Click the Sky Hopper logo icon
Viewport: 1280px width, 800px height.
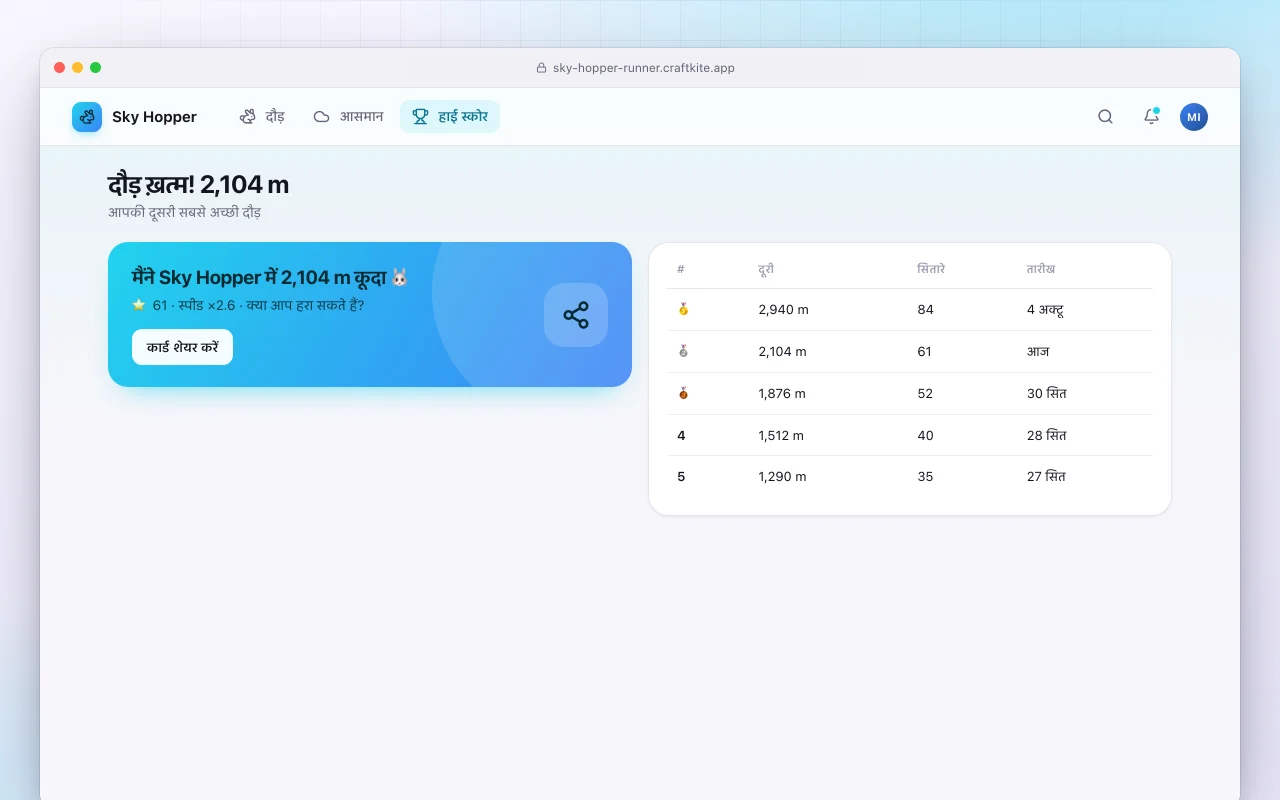87,117
